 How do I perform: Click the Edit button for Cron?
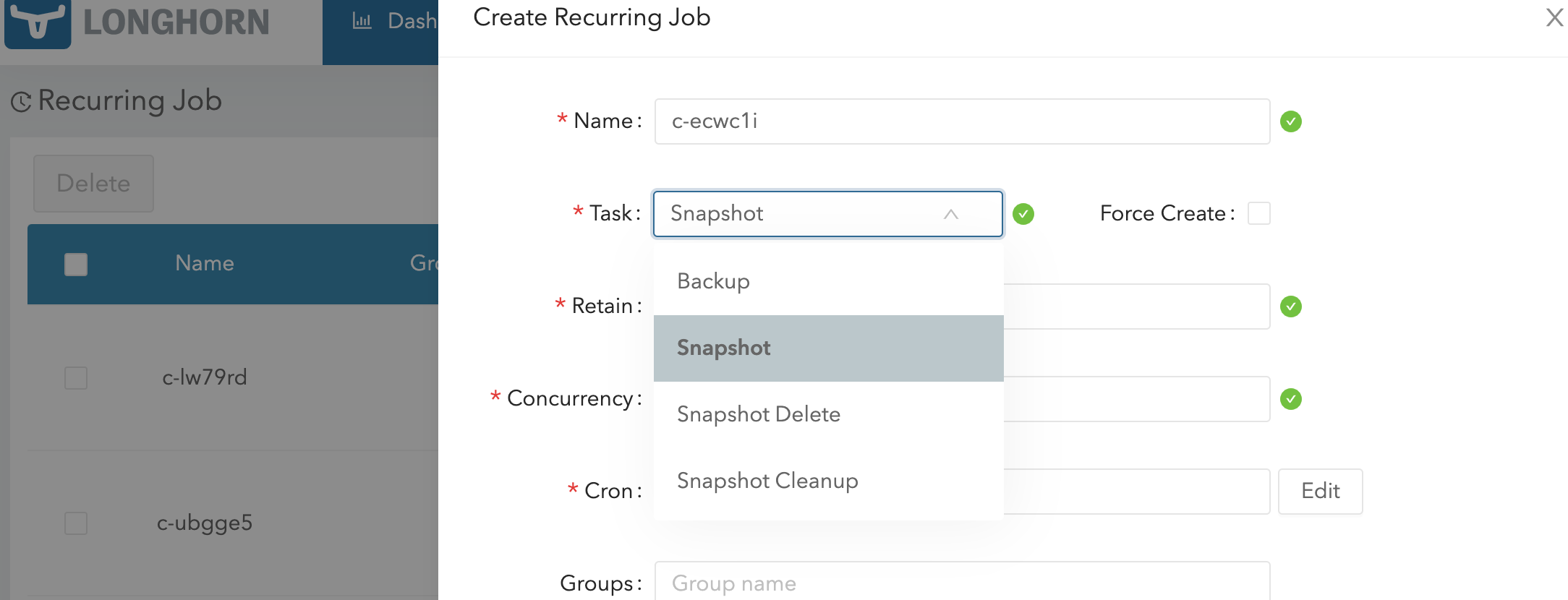(x=1320, y=492)
